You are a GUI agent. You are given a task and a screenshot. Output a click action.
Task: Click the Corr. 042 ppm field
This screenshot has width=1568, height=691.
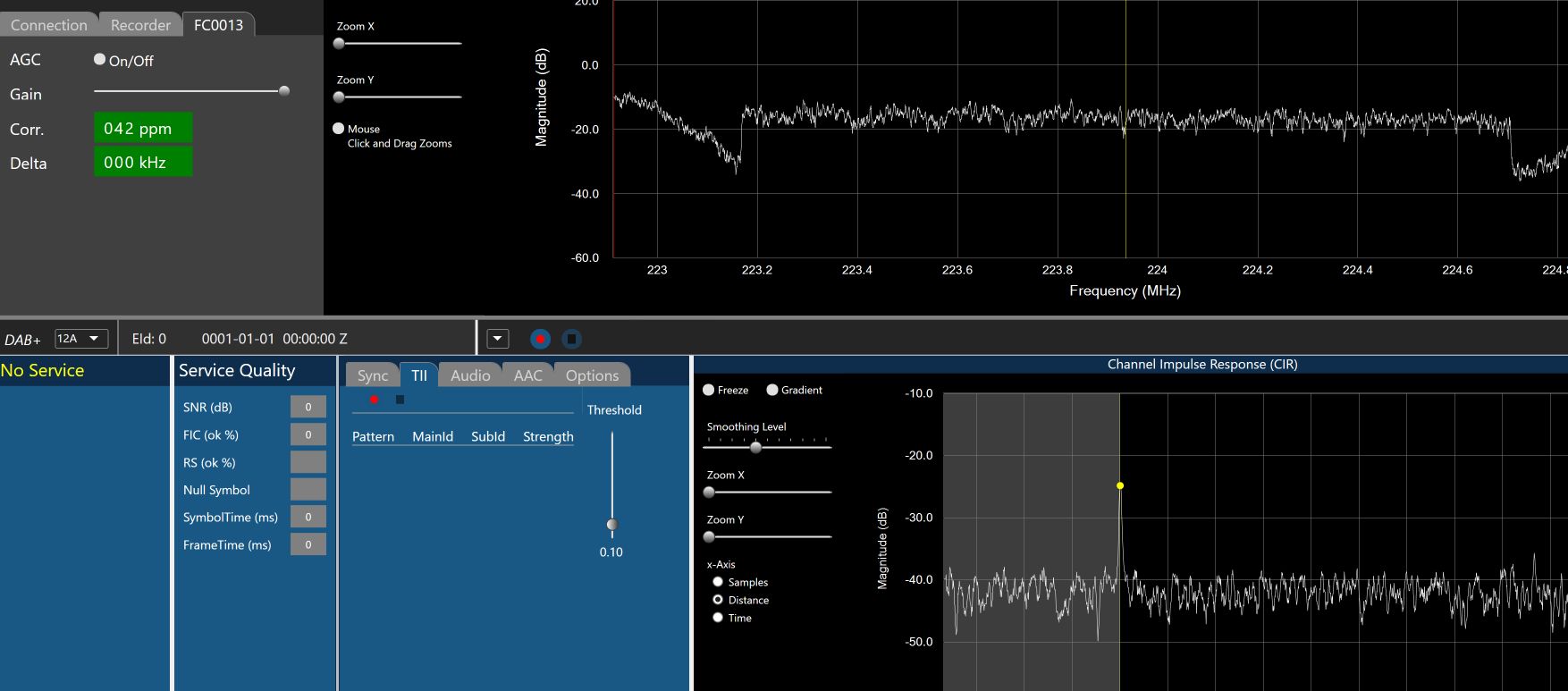click(143, 128)
